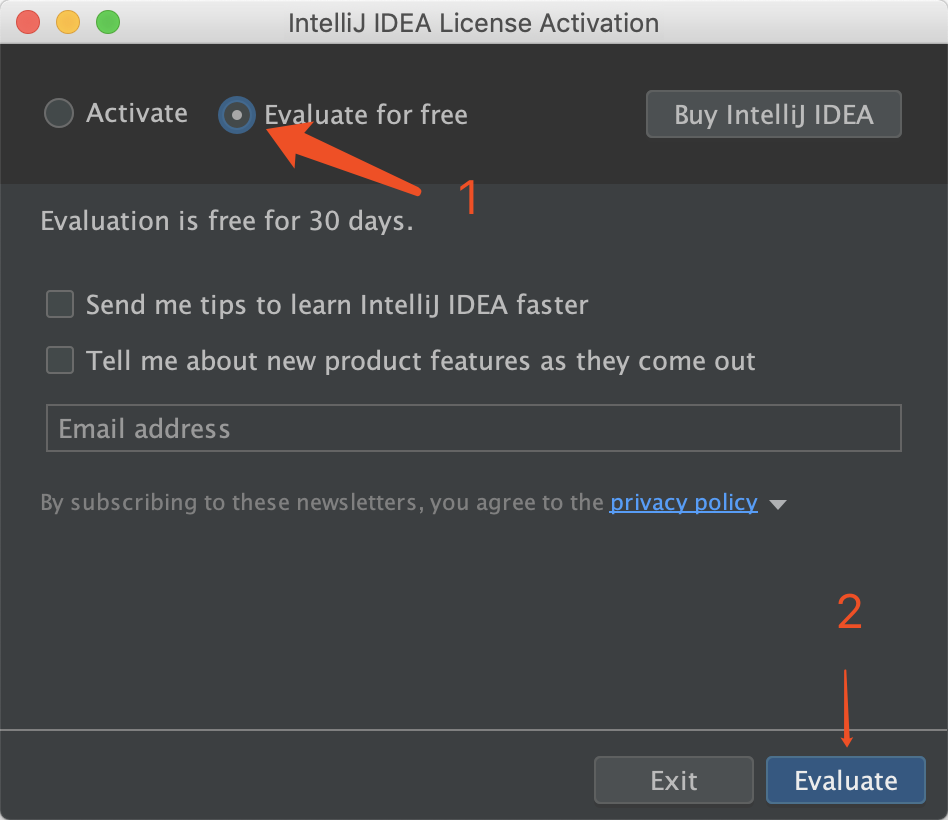Open the privacy policy link
The width and height of the screenshot is (948, 820).
(683, 503)
